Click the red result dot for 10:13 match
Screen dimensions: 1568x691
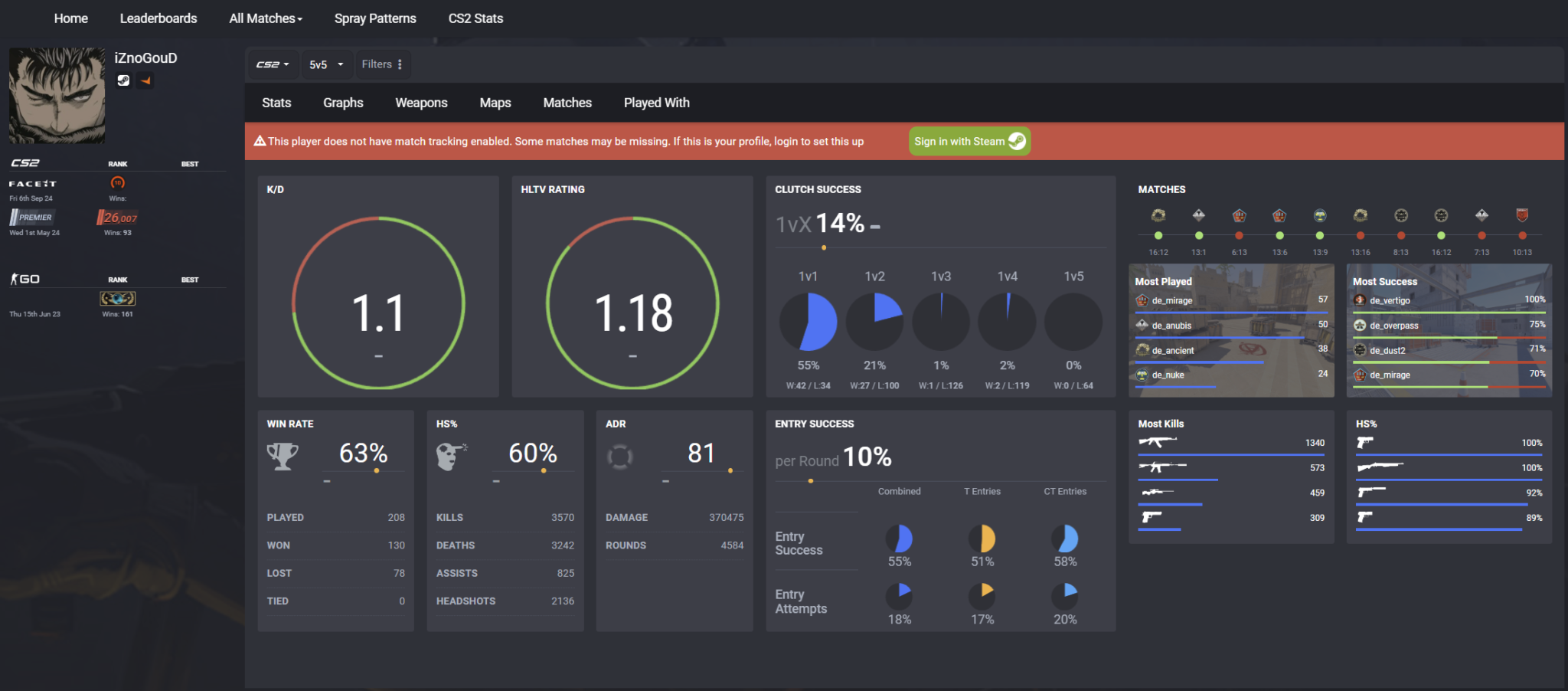pos(1522,235)
